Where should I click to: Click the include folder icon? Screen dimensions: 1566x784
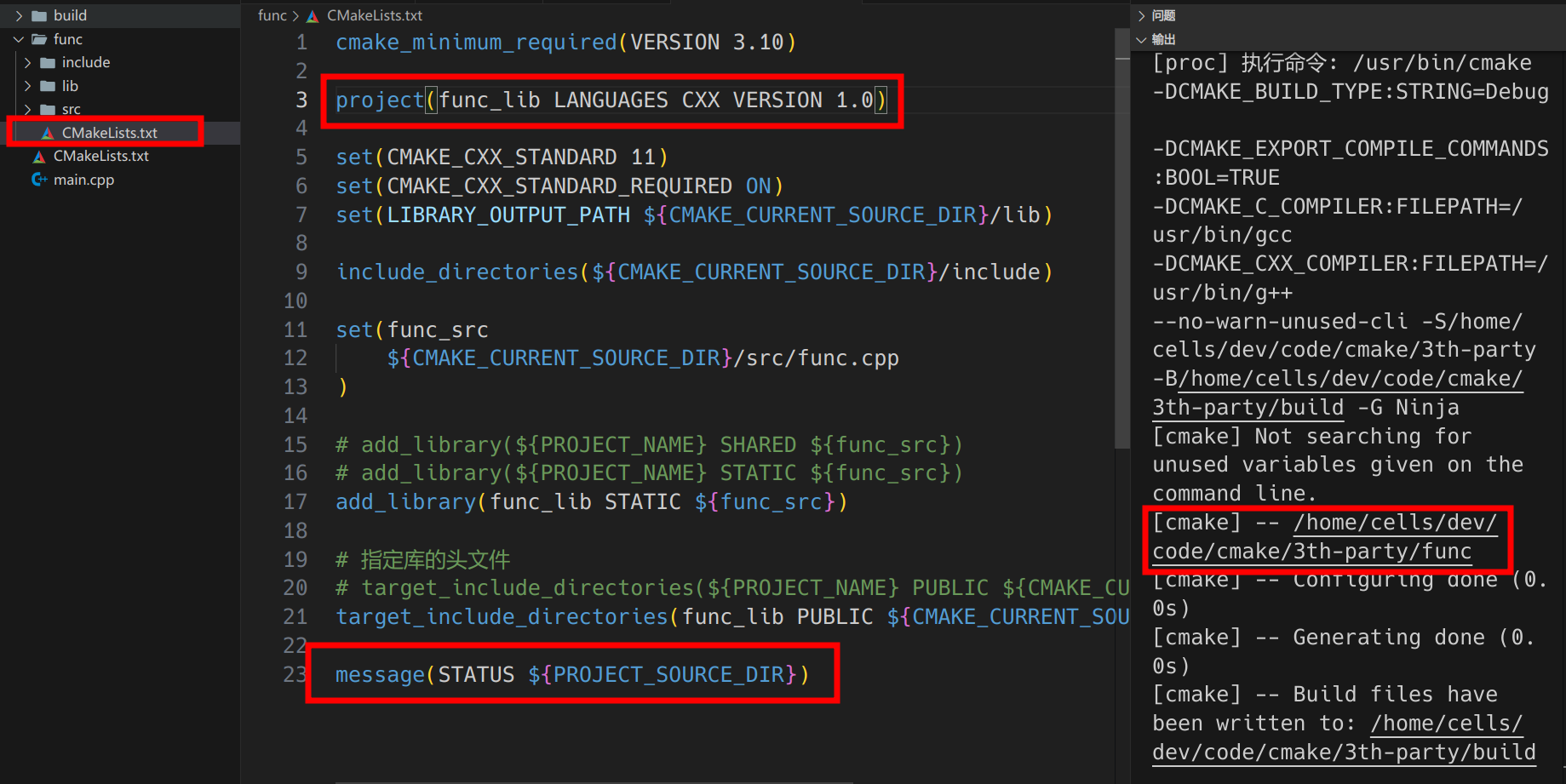pyautogui.click(x=48, y=63)
